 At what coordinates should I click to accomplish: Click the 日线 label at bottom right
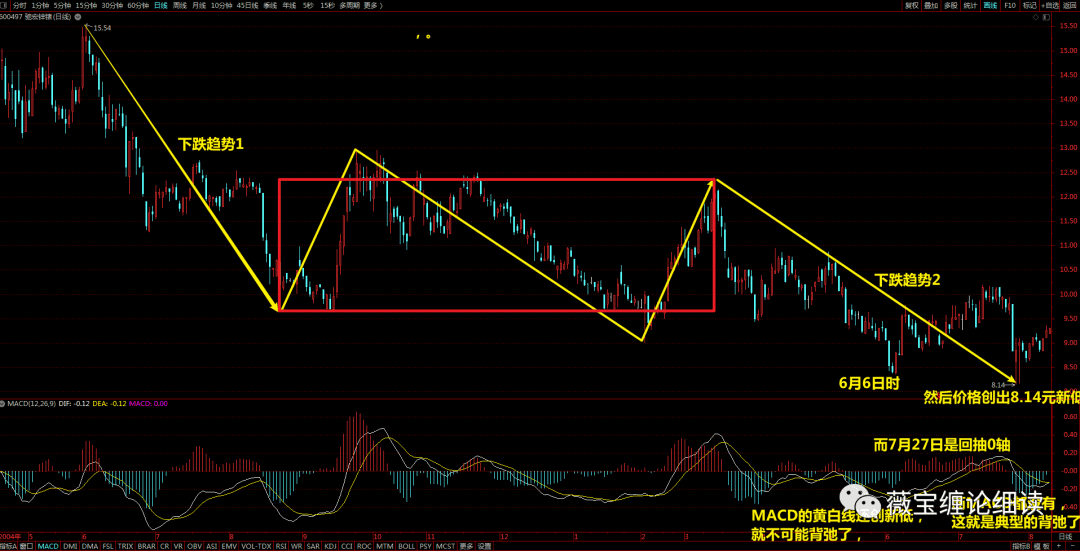tap(1066, 536)
